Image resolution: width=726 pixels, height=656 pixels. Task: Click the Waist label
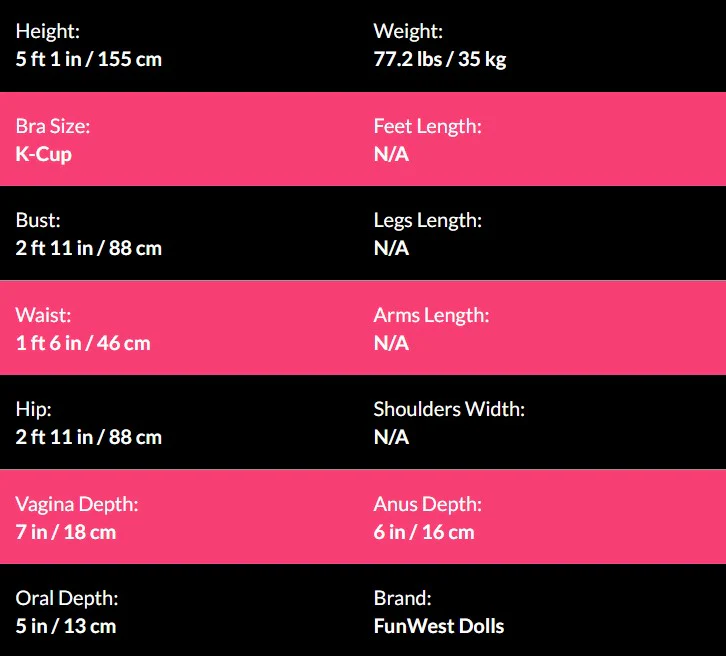(x=42, y=316)
